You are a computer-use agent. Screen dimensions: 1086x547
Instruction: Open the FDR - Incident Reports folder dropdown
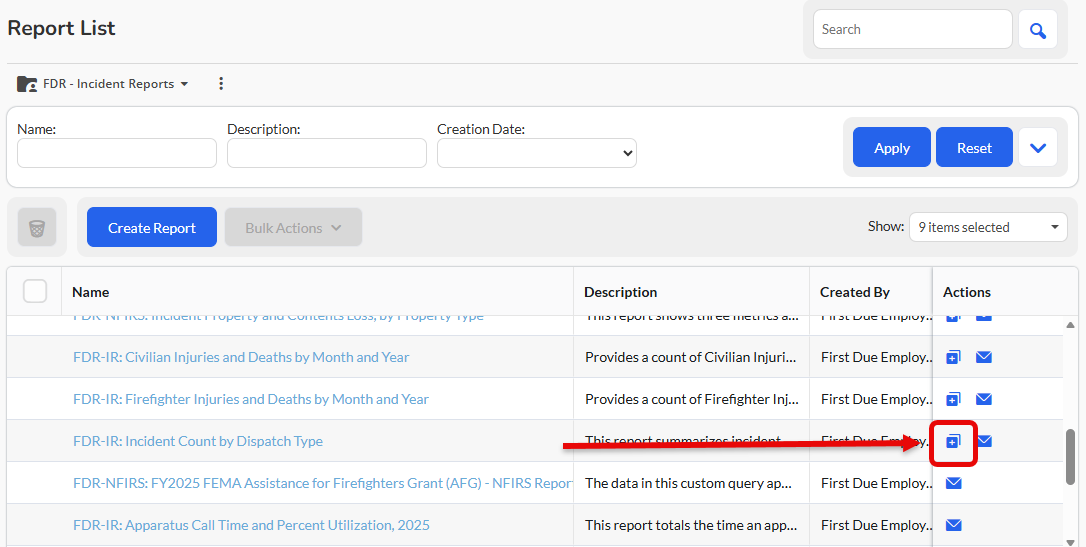(x=116, y=84)
